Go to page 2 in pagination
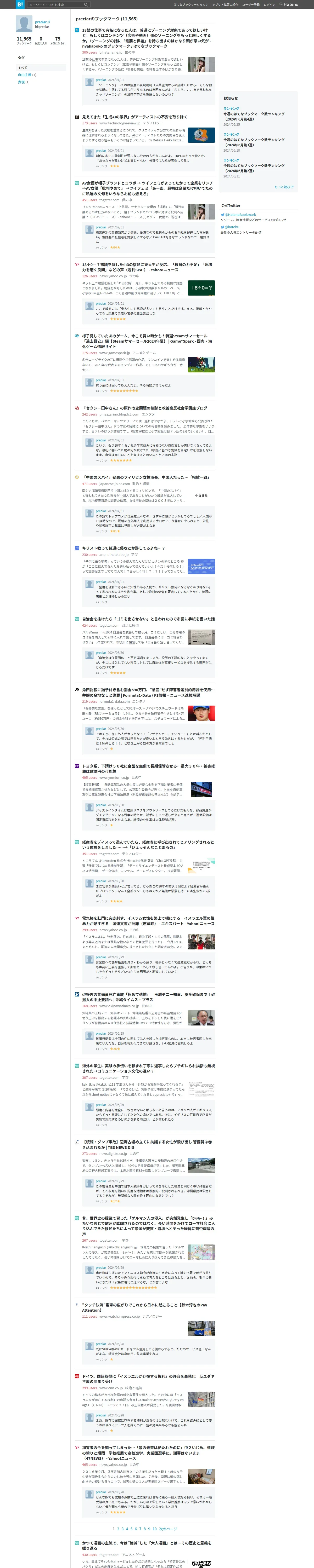 tap(118, 1529)
